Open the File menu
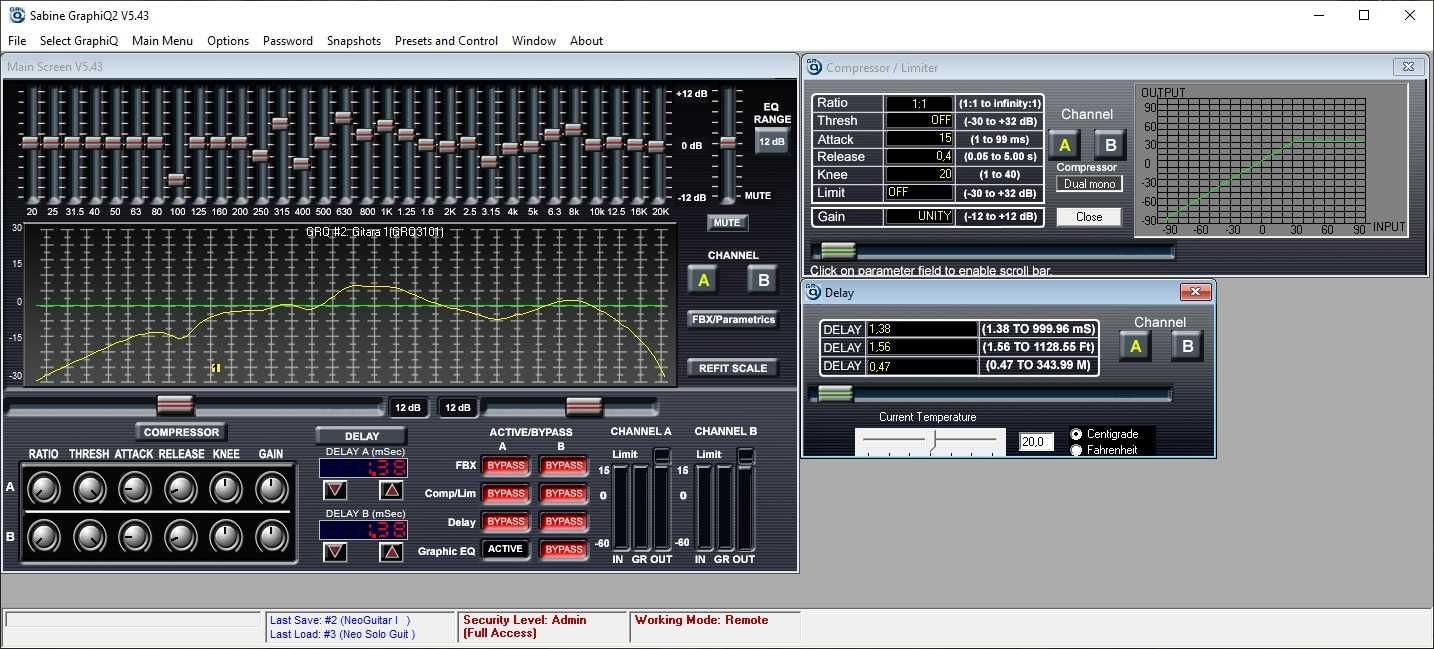This screenshot has width=1434, height=649. pyautogui.click(x=17, y=41)
